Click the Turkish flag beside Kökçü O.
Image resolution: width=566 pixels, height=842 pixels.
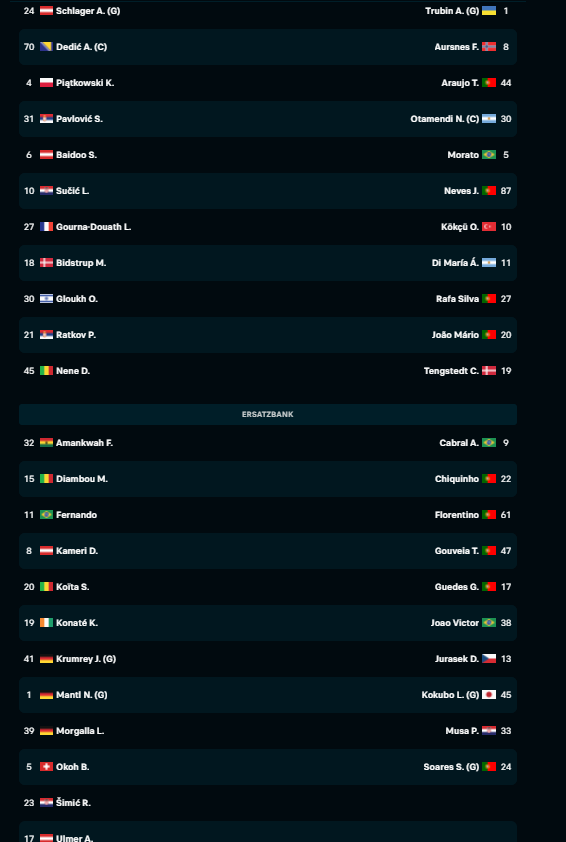pyautogui.click(x=489, y=227)
